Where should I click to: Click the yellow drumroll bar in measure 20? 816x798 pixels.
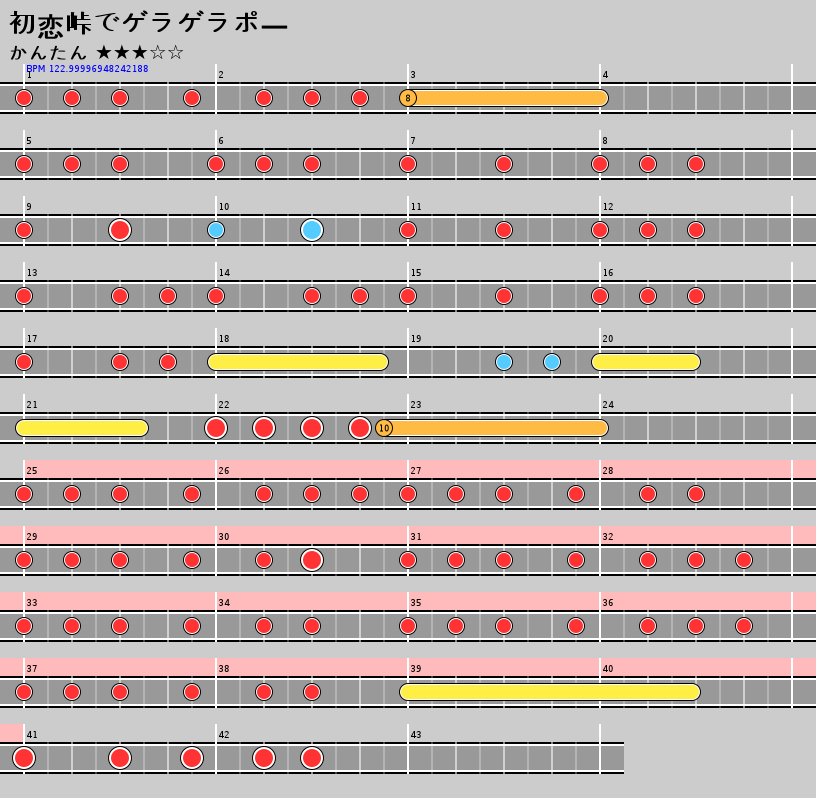click(646, 362)
